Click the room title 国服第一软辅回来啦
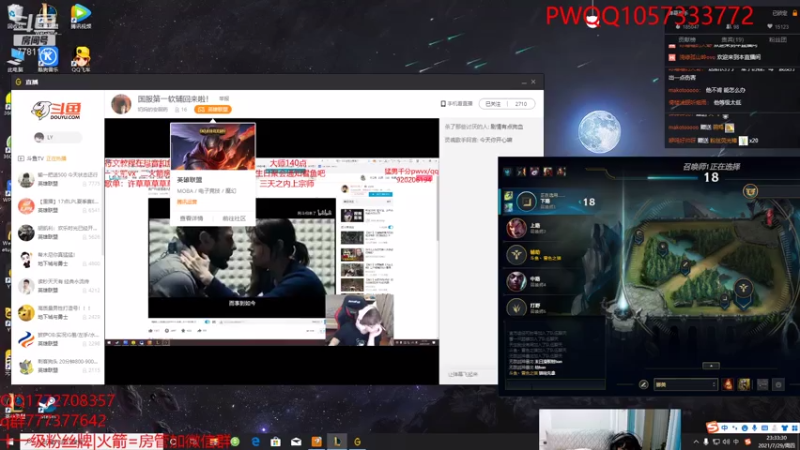 pyautogui.click(x=173, y=98)
